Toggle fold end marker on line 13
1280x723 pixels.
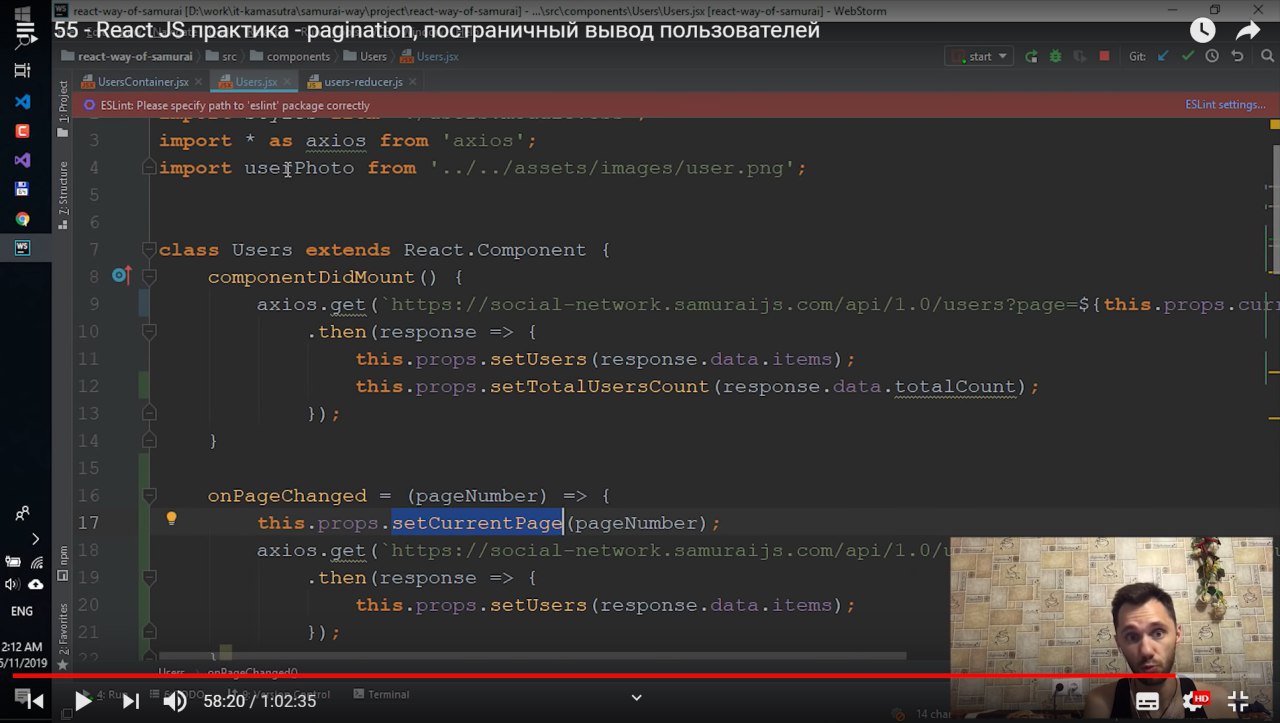click(x=149, y=413)
